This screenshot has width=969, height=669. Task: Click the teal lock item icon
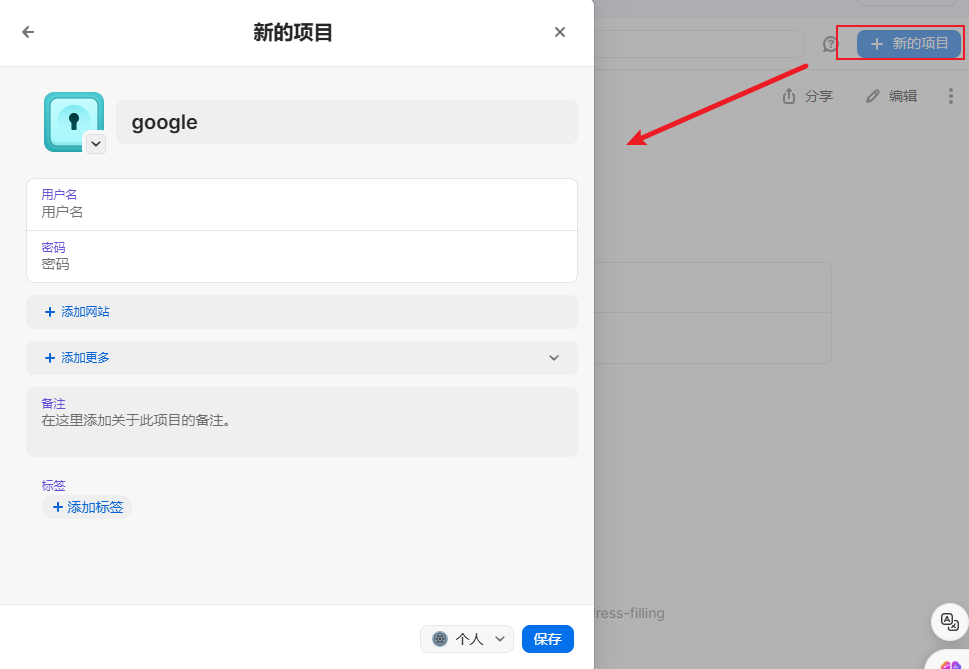click(x=70, y=120)
